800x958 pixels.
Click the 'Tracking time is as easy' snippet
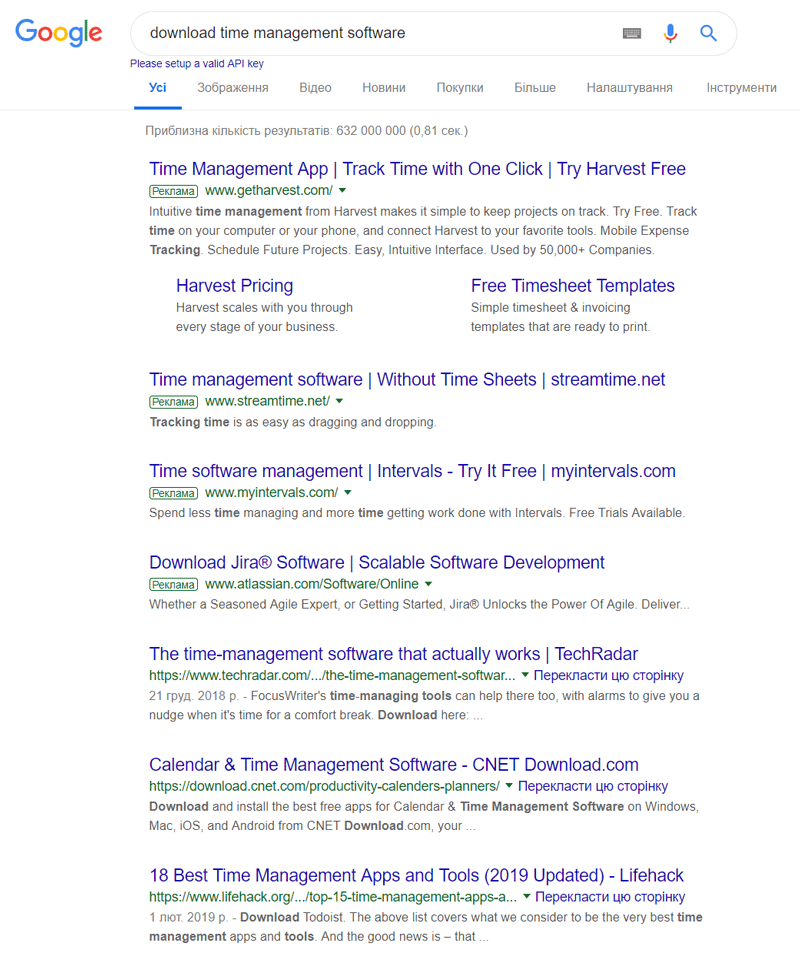click(293, 422)
